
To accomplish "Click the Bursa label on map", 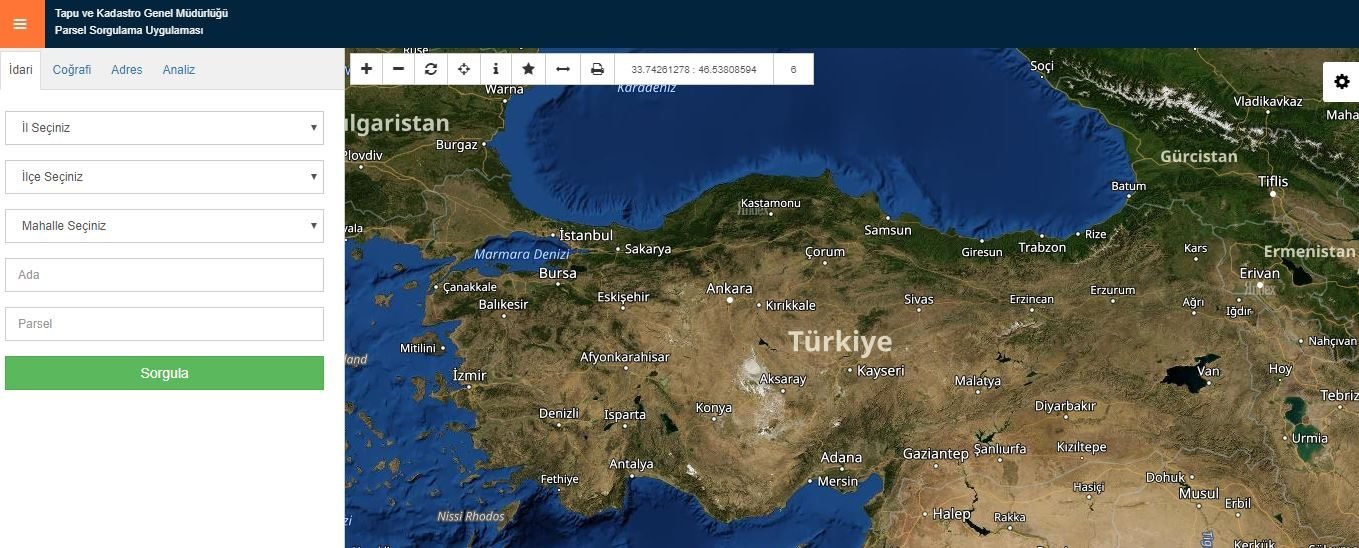I will [557, 273].
